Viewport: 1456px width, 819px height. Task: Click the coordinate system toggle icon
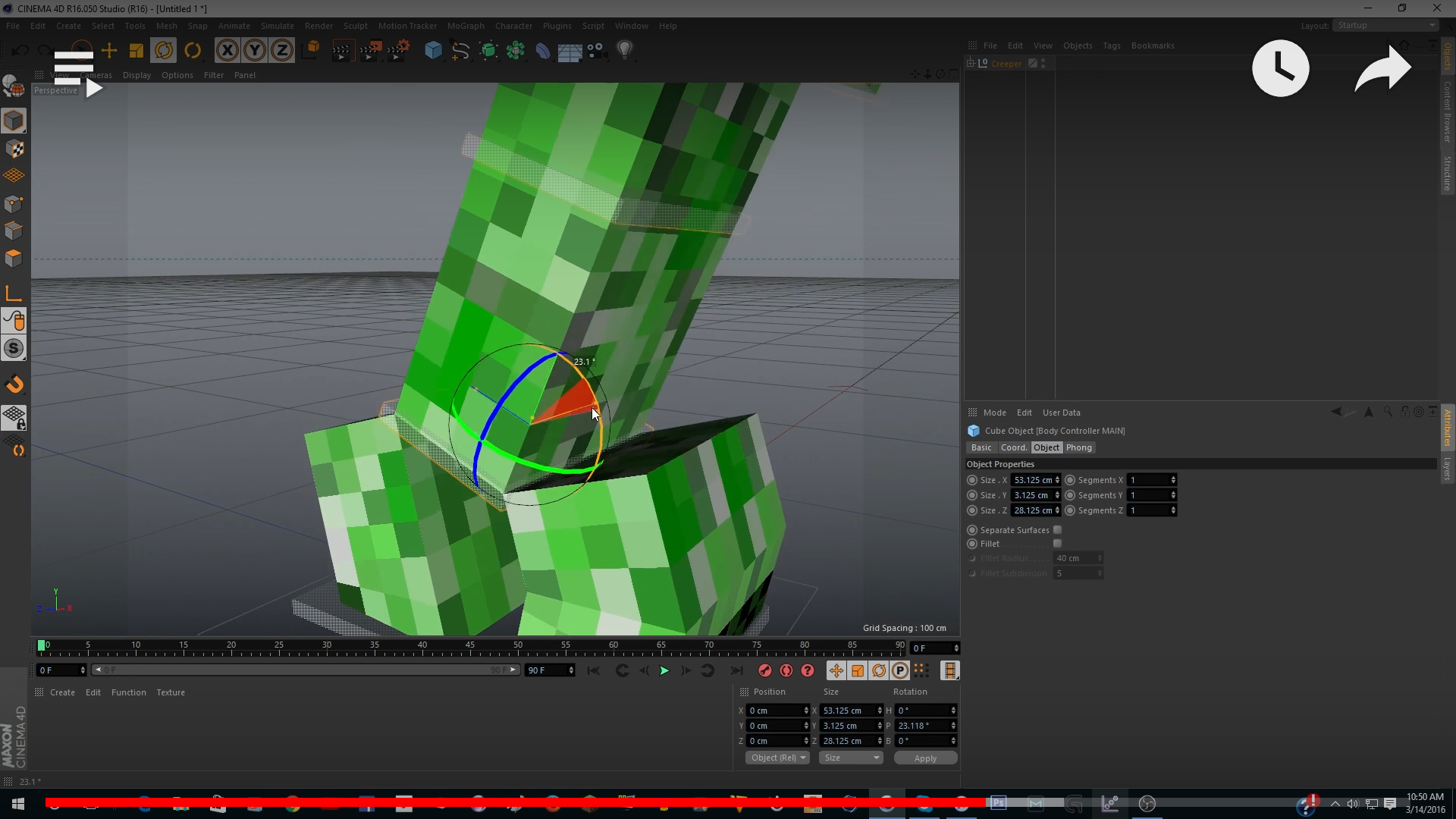click(x=312, y=51)
